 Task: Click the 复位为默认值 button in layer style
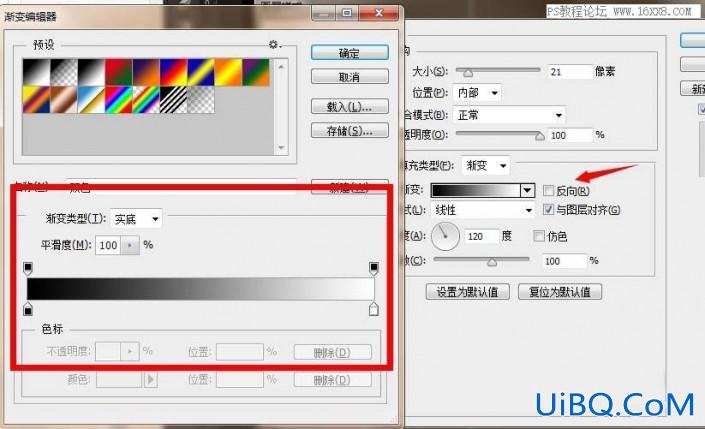(x=560, y=292)
